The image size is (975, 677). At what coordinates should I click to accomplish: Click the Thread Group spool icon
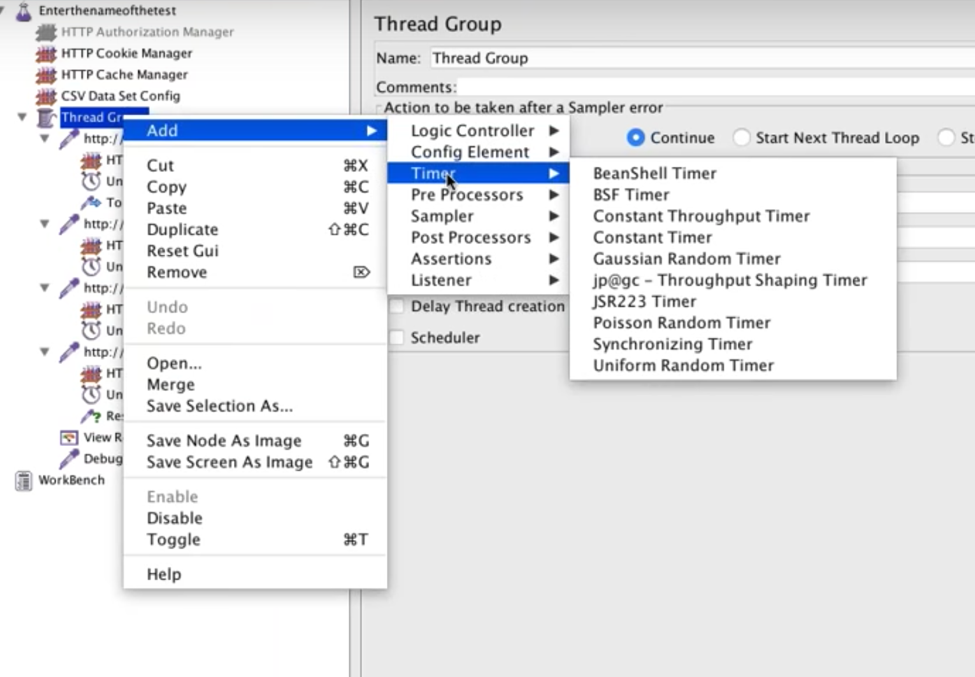46,118
